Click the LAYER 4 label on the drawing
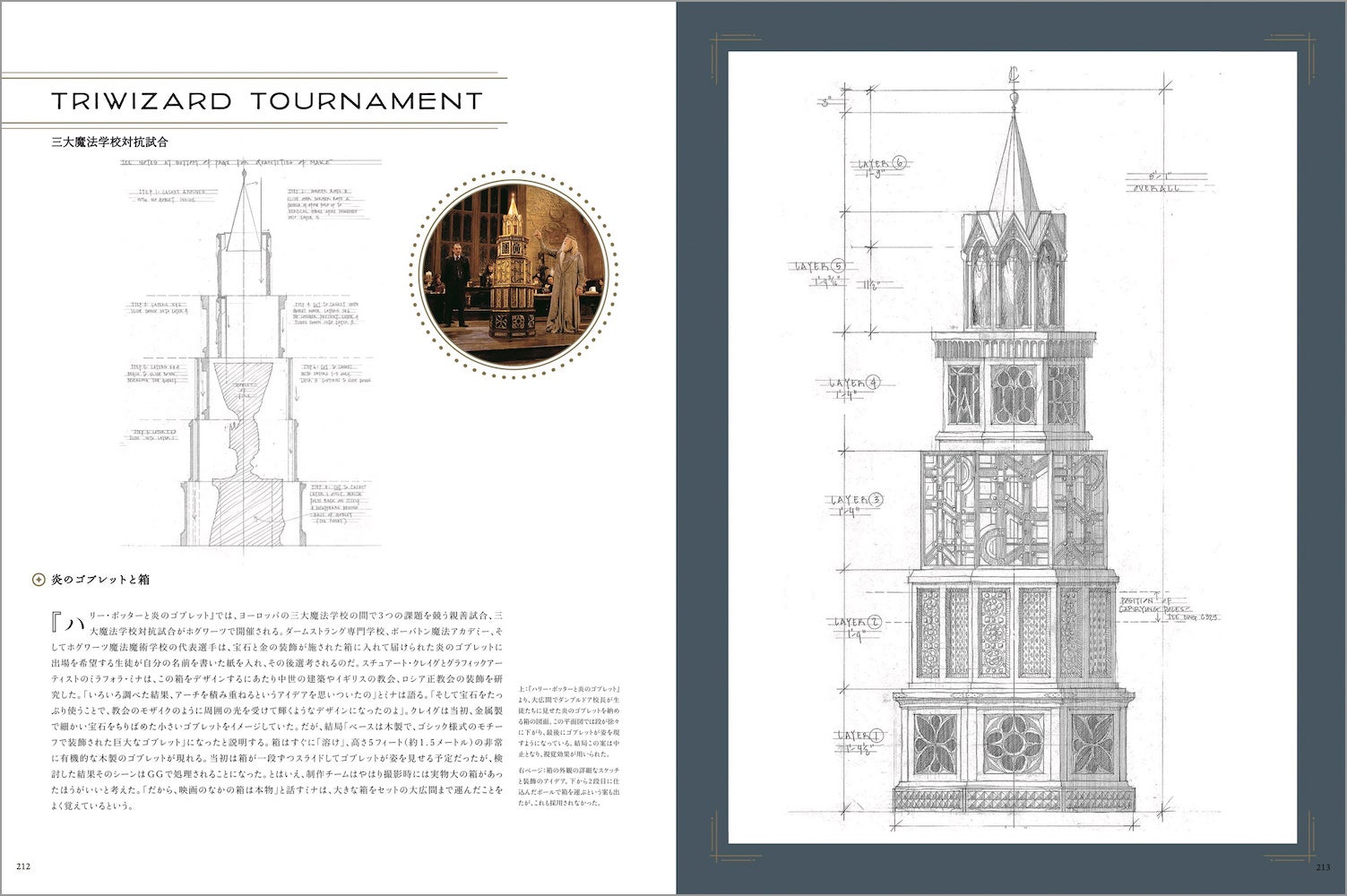The height and width of the screenshot is (896, 1347). (855, 384)
